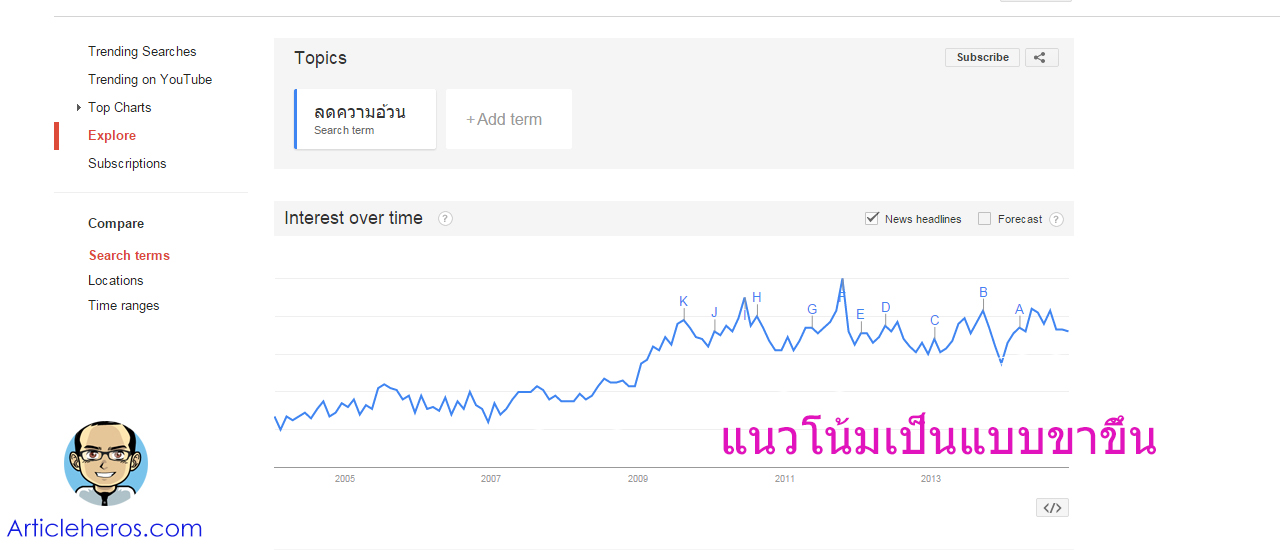Click the Subscribe button
Screen dimensions: 1280x550
[x=982, y=58]
